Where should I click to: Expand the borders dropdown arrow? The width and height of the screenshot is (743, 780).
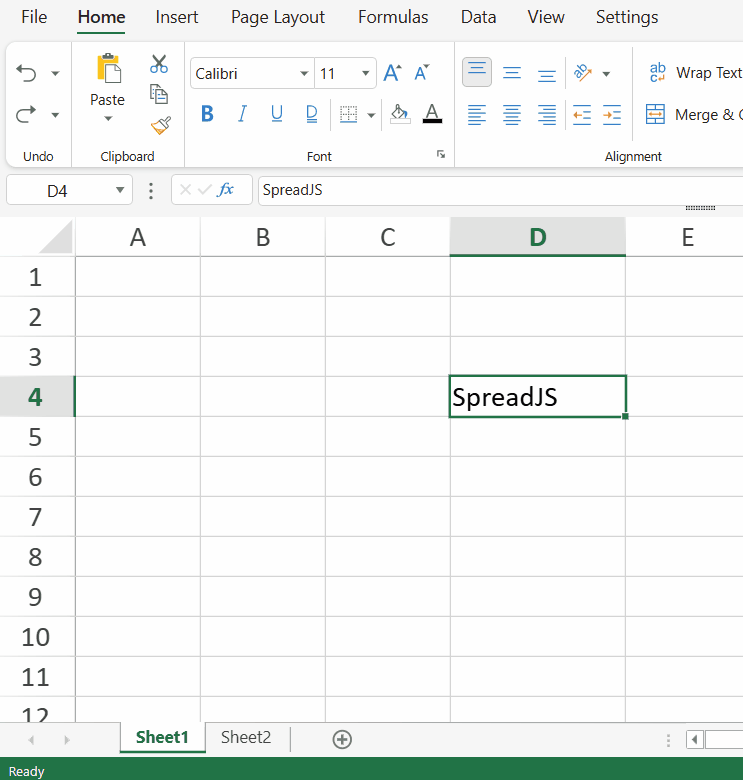(x=371, y=115)
